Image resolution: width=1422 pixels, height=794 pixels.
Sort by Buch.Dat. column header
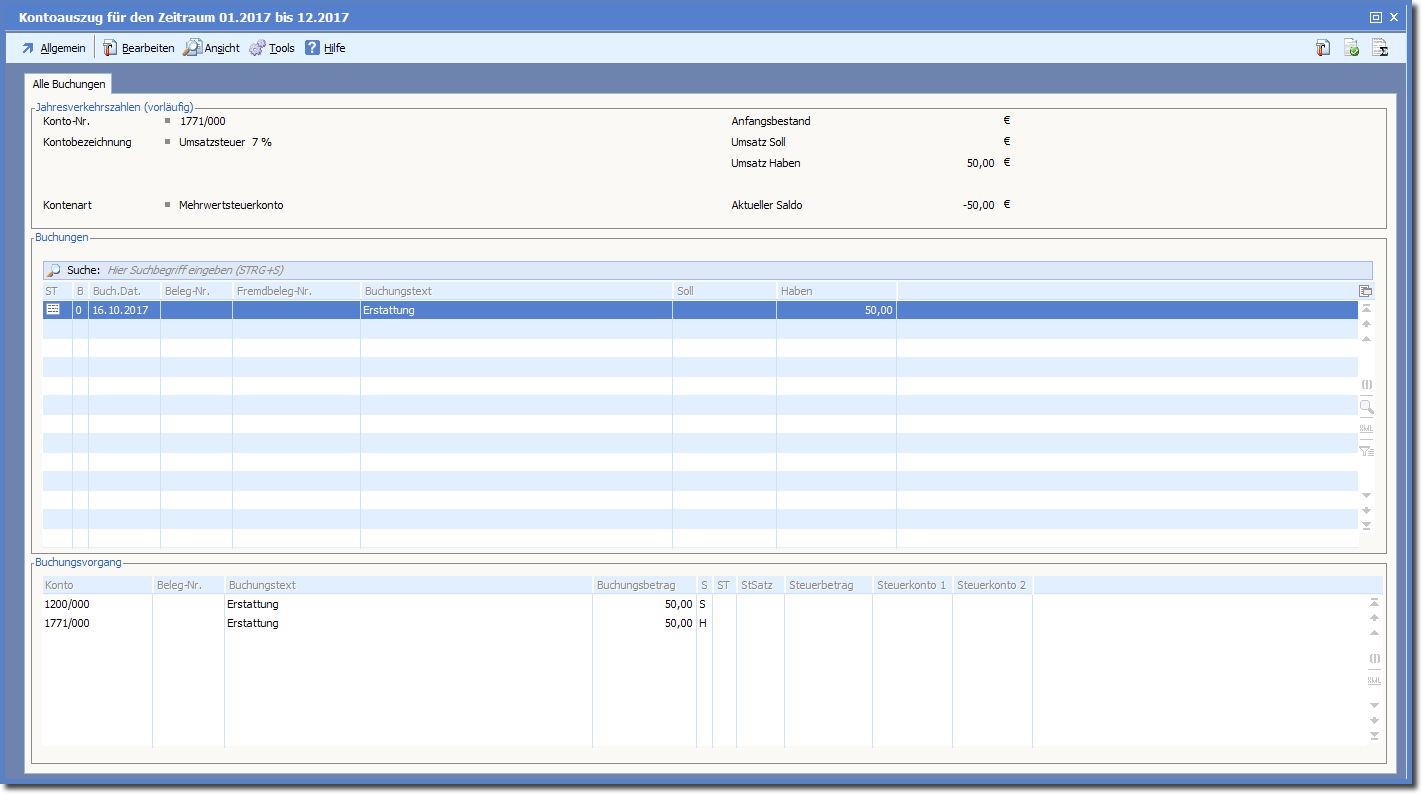click(124, 291)
